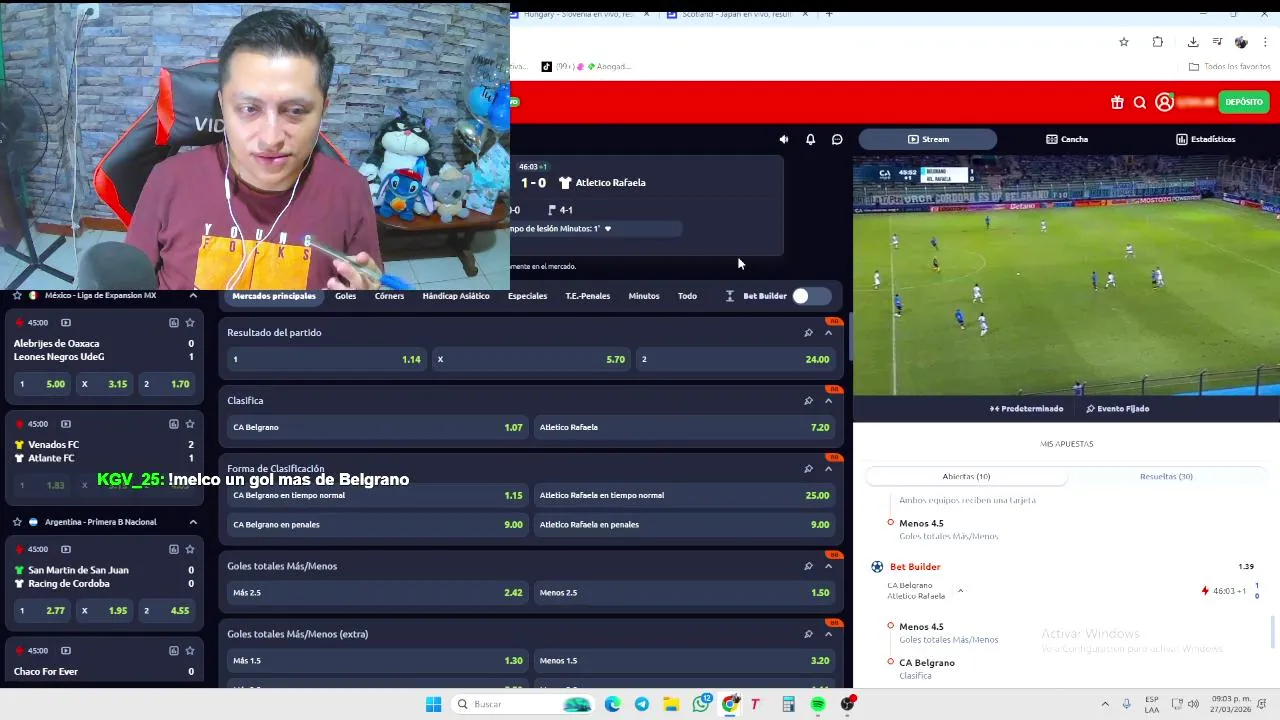Favorite the Venados FC match star
1280x720 pixels.
click(x=190, y=424)
